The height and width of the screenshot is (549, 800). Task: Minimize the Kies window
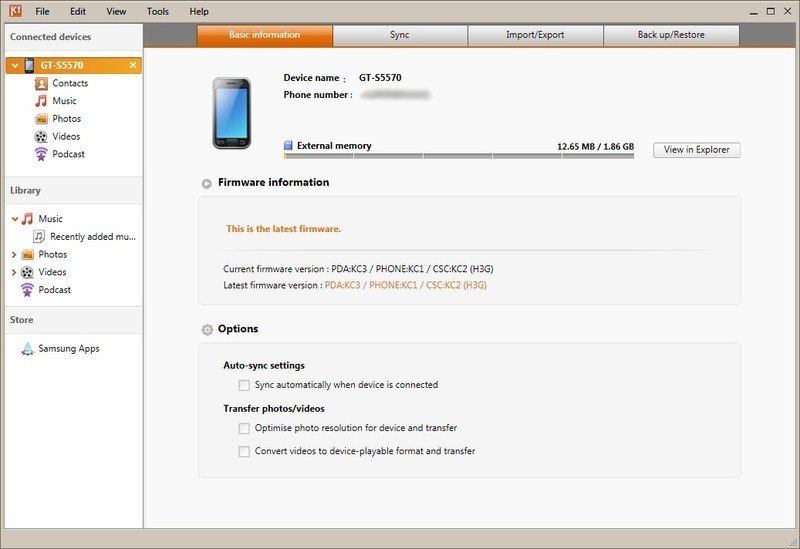pyautogui.click(x=754, y=12)
